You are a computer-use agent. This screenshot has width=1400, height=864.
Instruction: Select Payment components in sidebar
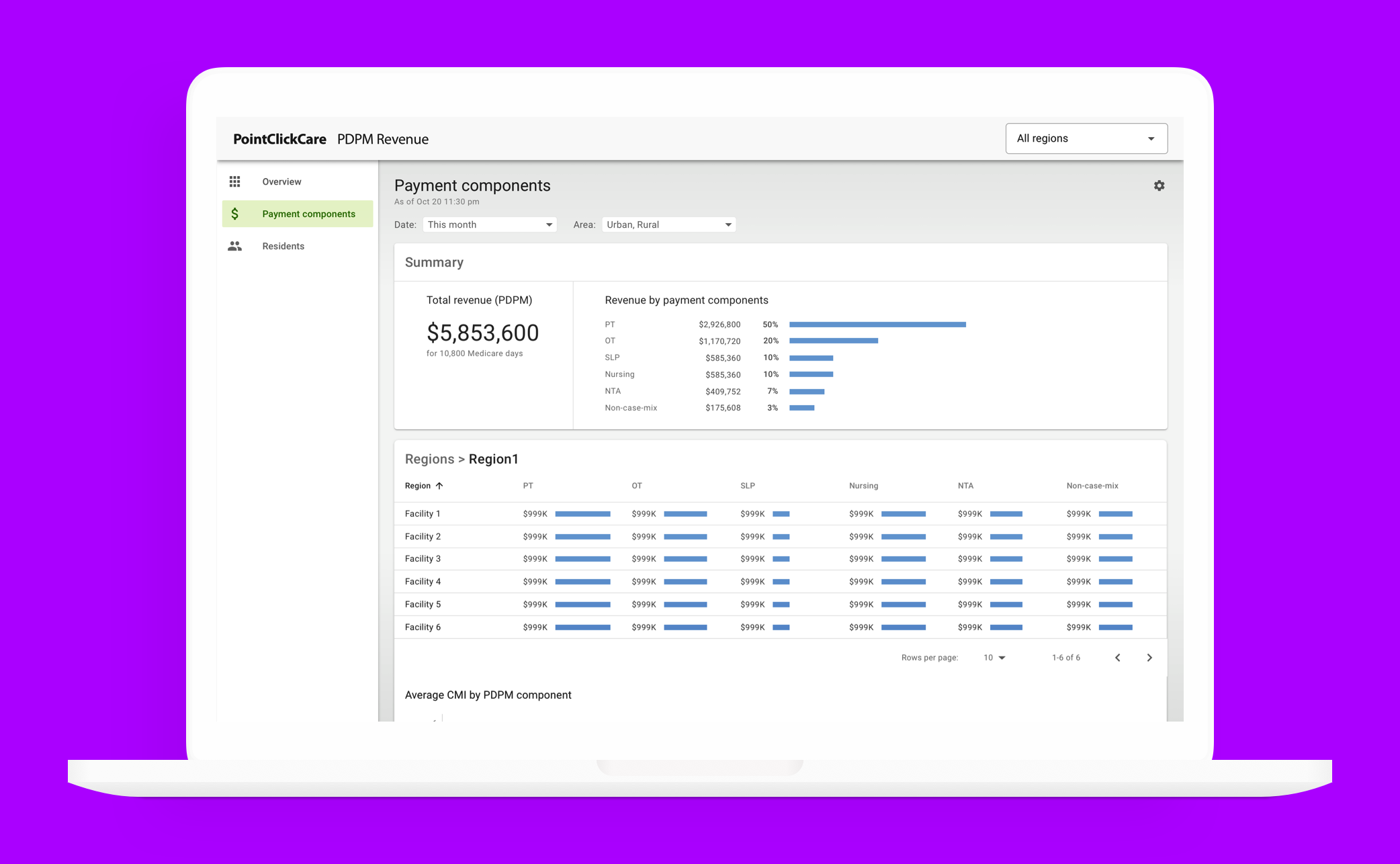(x=298, y=214)
